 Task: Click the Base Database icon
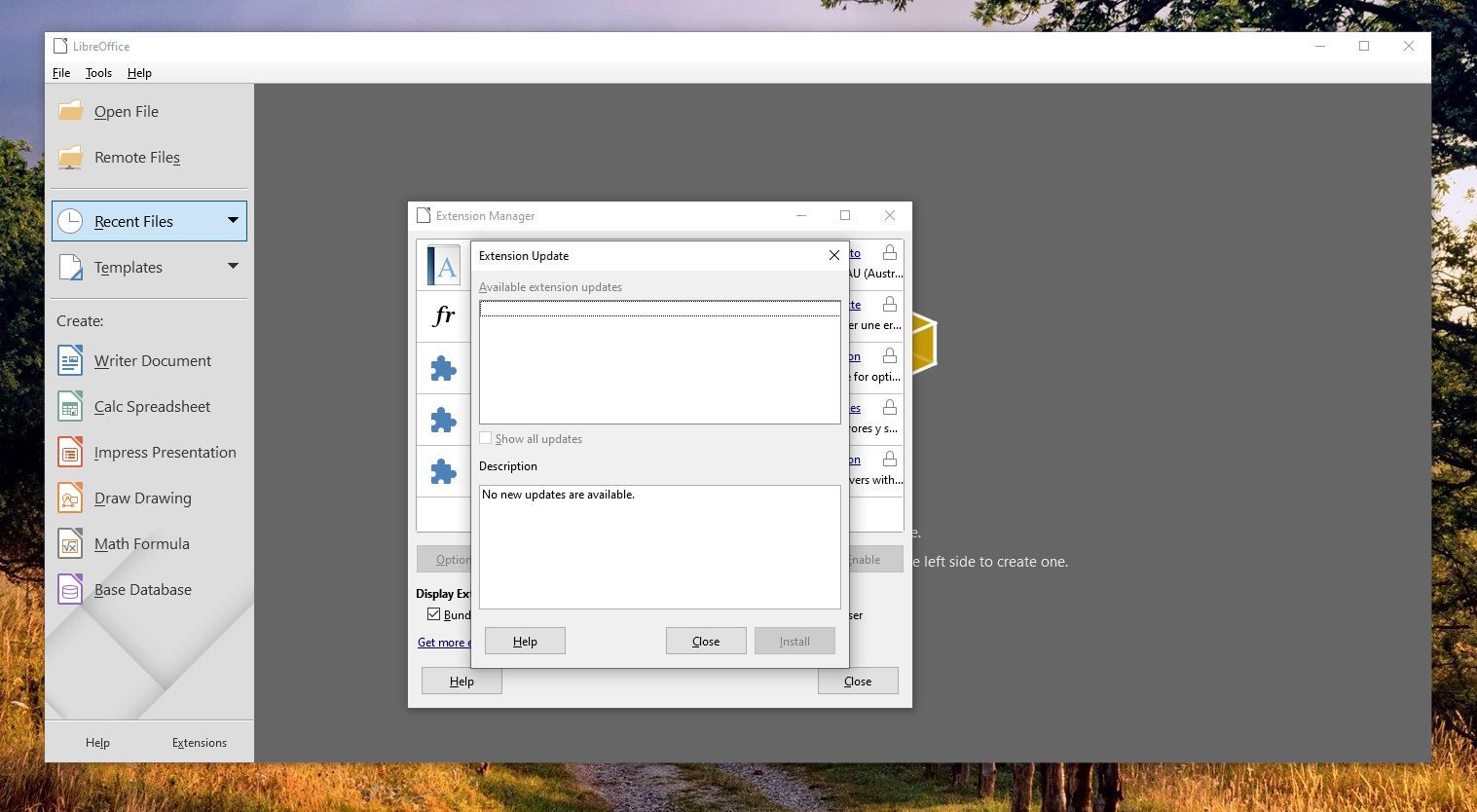[x=70, y=589]
